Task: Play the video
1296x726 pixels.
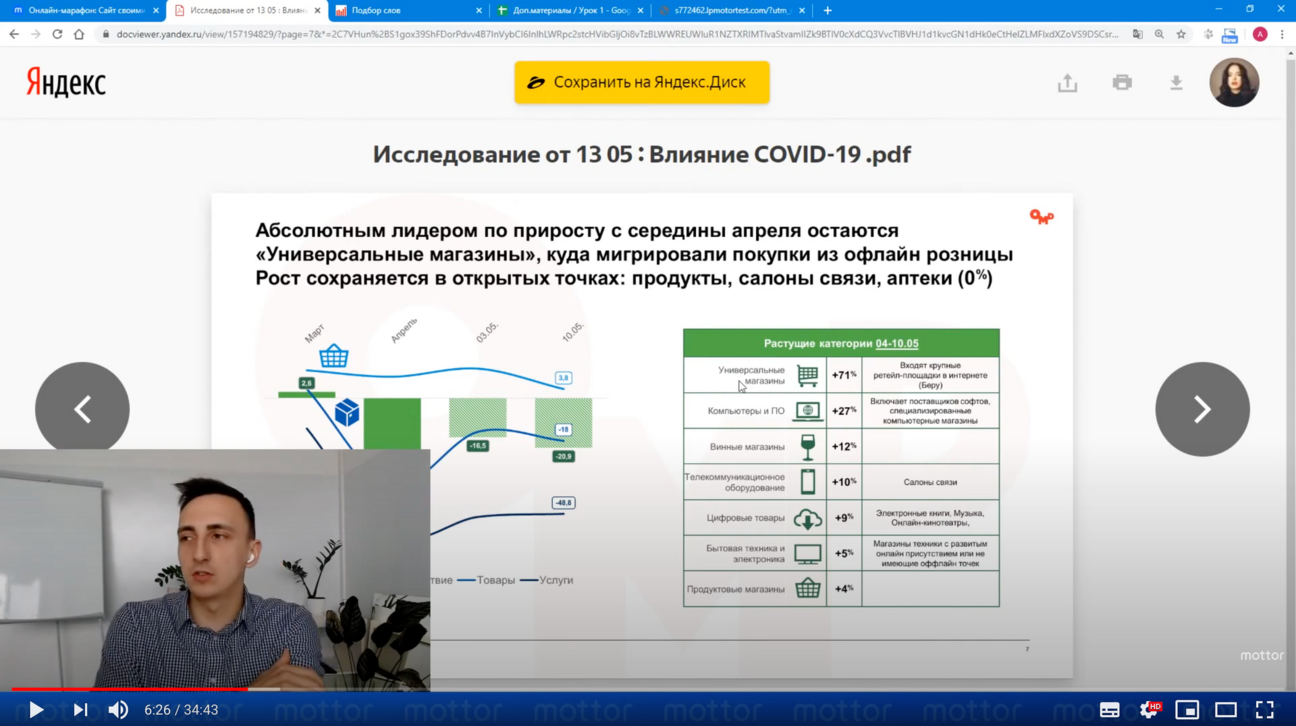Action: pos(36,710)
